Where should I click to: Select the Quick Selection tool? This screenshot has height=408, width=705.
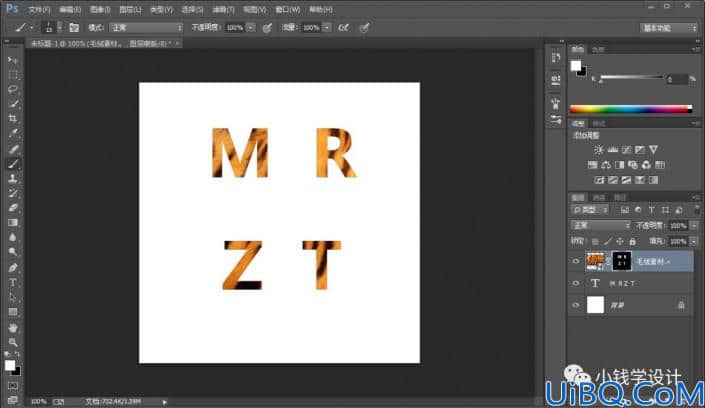click(x=13, y=104)
